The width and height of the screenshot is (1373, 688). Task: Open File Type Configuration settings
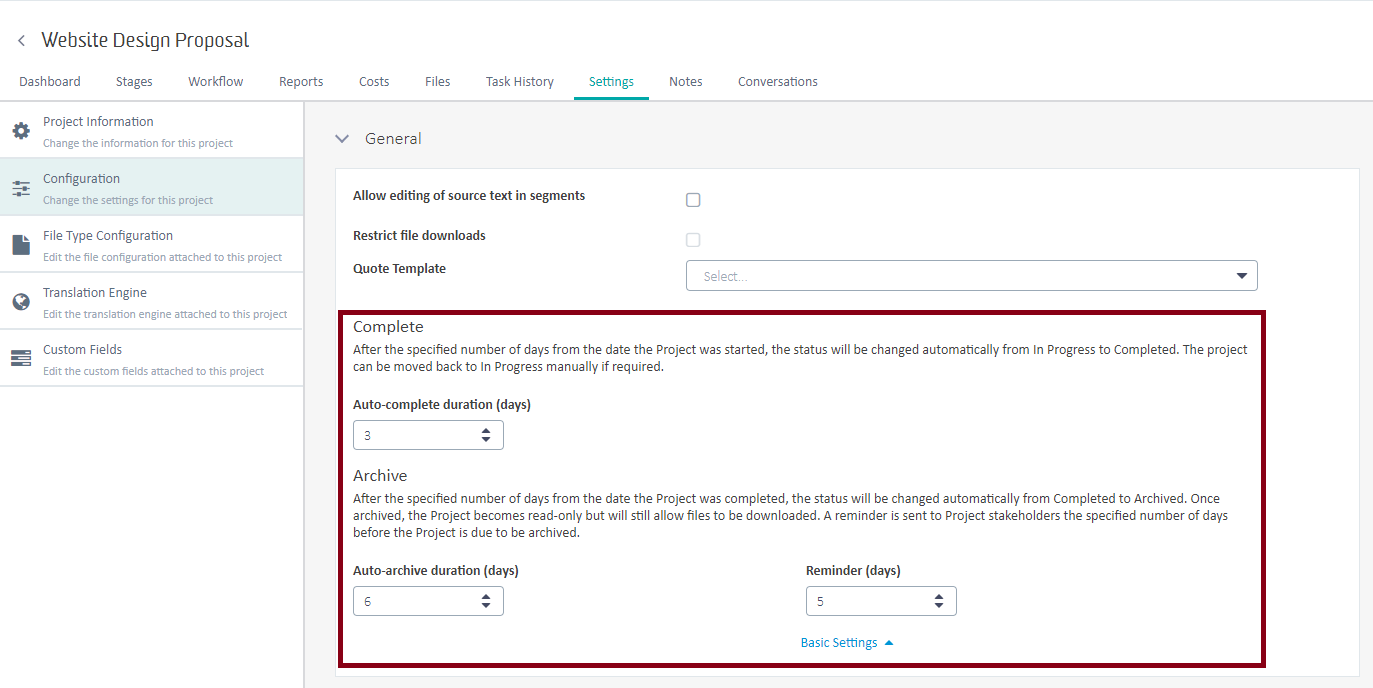pos(151,244)
